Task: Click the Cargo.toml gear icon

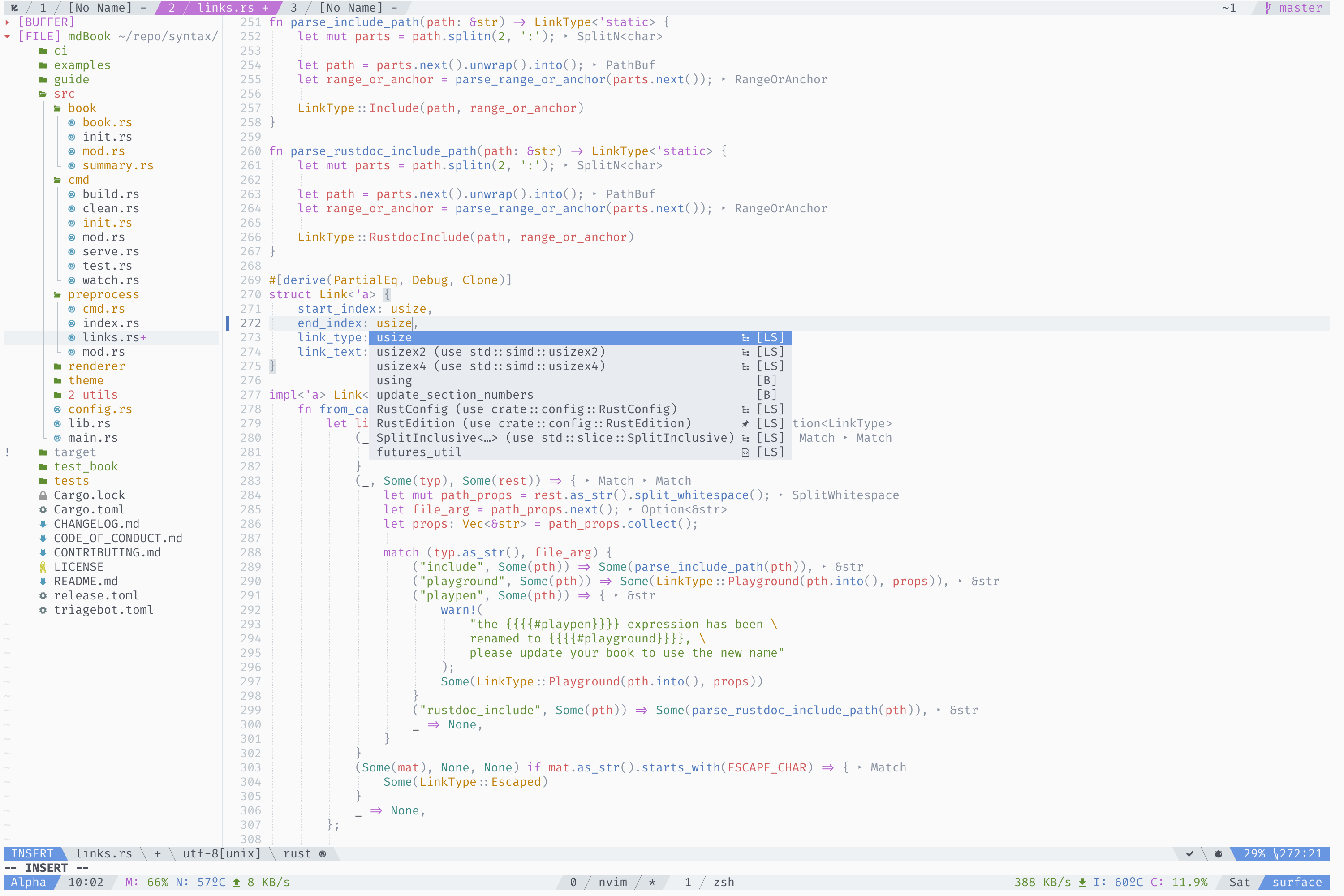Action: coord(43,510)
